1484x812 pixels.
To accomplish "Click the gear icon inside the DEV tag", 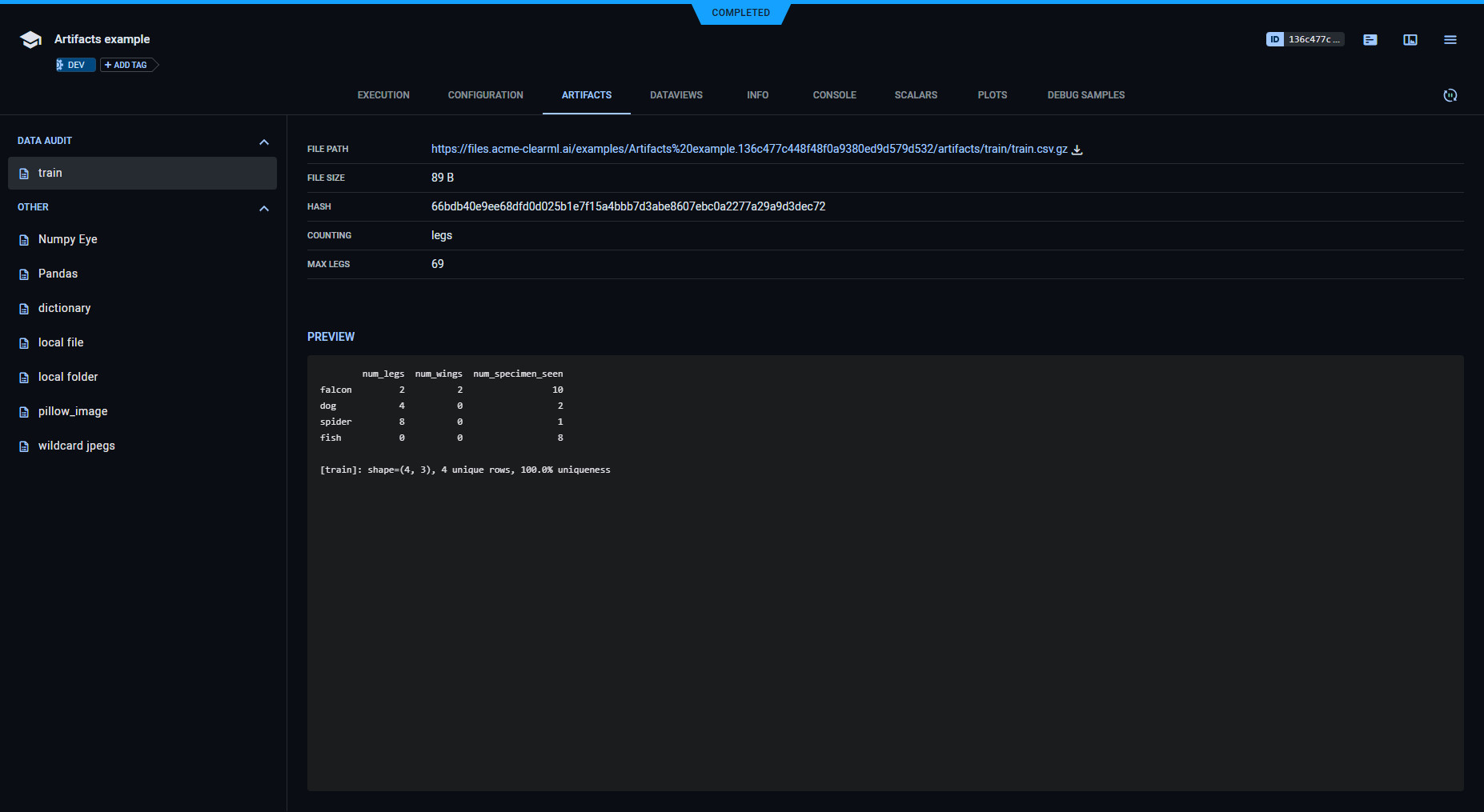I will click(60, 65).
